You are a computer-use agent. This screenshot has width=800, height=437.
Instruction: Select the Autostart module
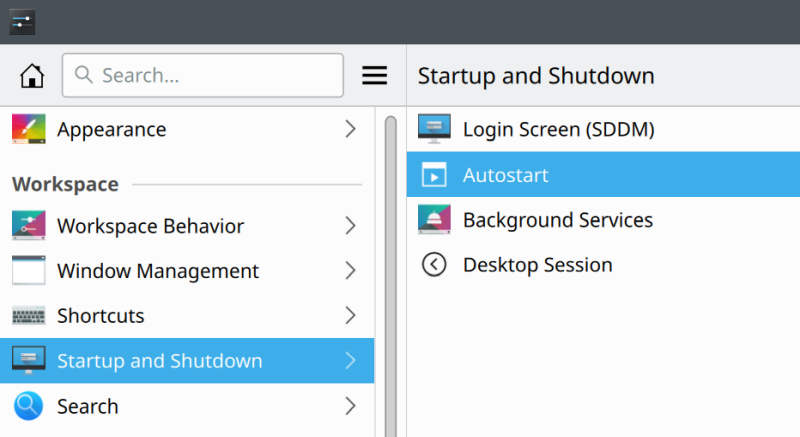pos(603,174)
